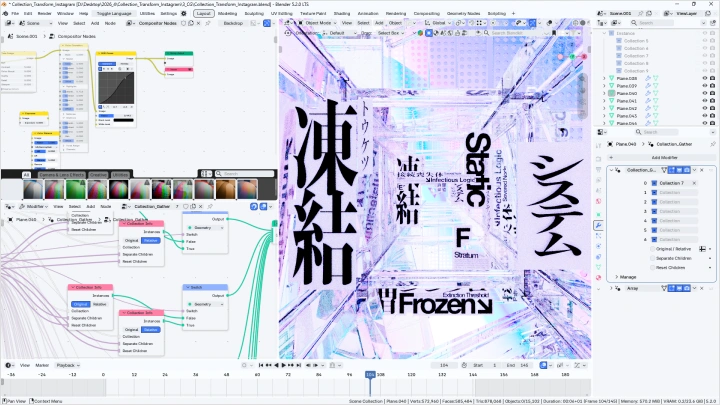
Task: Hide Plane.038 in viewport via eye icon
Action: (705, 79)
